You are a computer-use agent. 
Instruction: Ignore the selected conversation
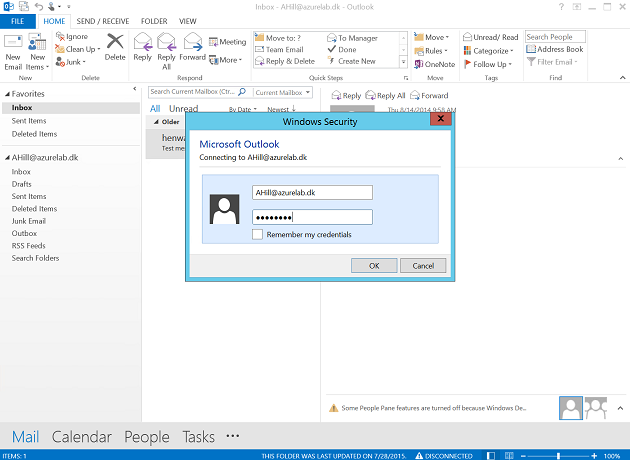tap(72, 37)
